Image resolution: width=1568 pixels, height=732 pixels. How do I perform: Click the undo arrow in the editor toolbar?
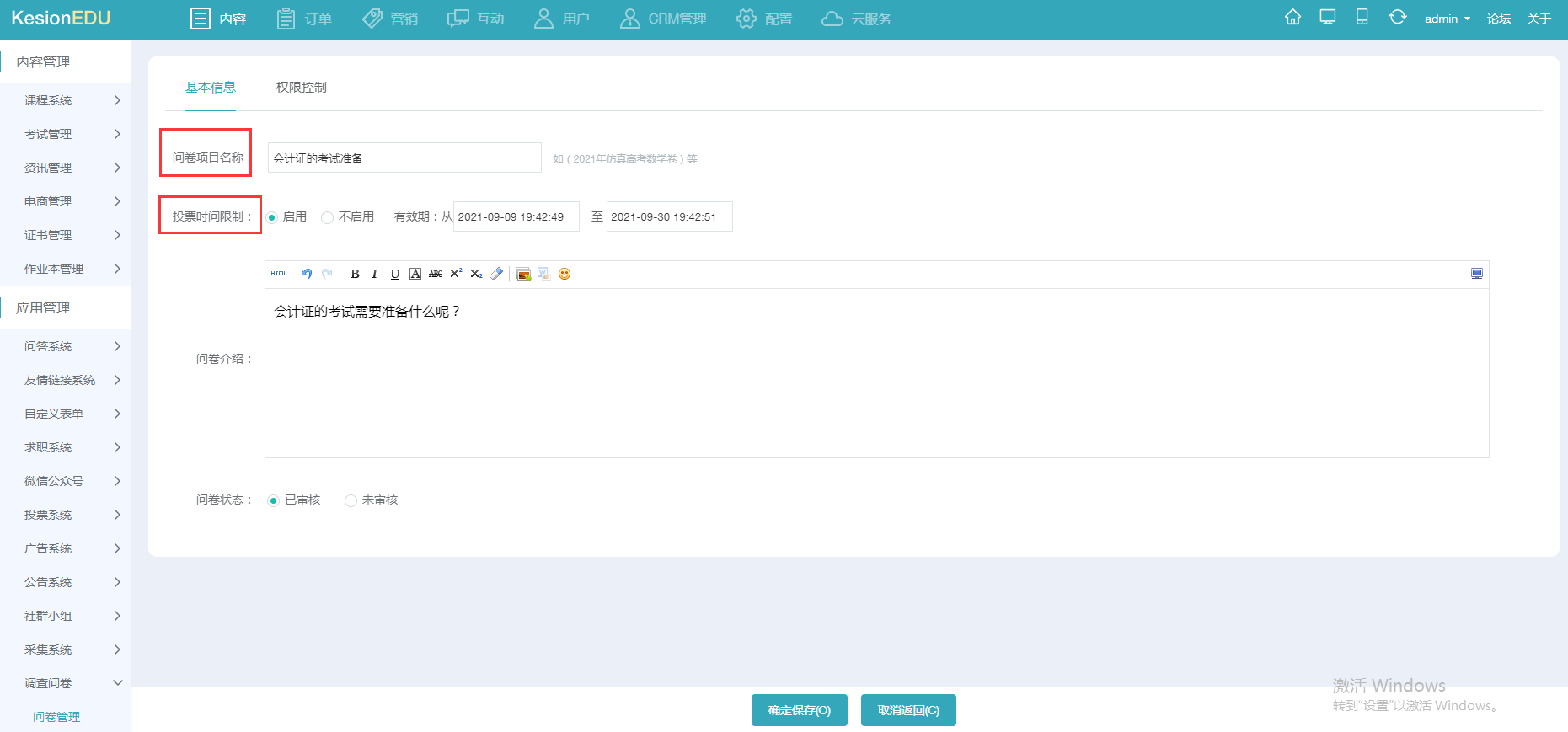[x=307, y=274]
